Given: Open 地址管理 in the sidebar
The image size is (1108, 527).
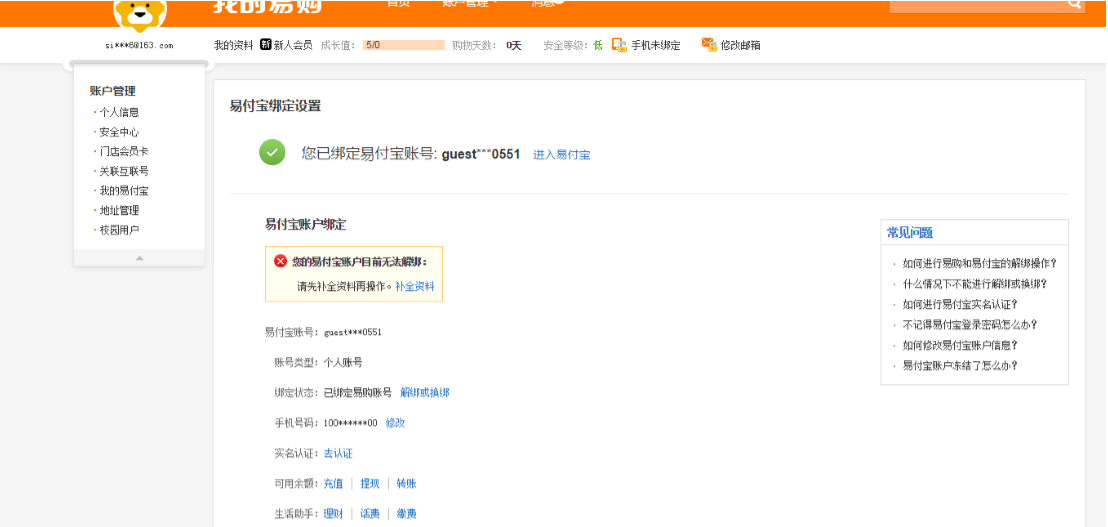Looking at the screenshot, I should pos(119,211).
